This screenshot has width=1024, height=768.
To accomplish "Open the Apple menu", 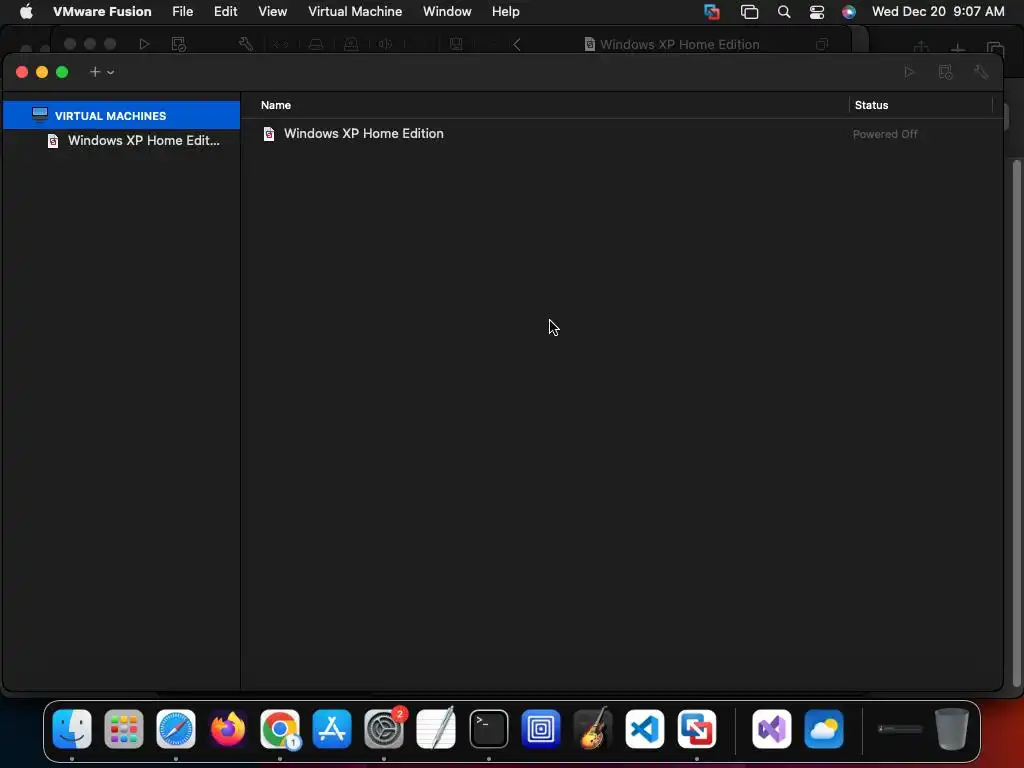I will (26, 11).
